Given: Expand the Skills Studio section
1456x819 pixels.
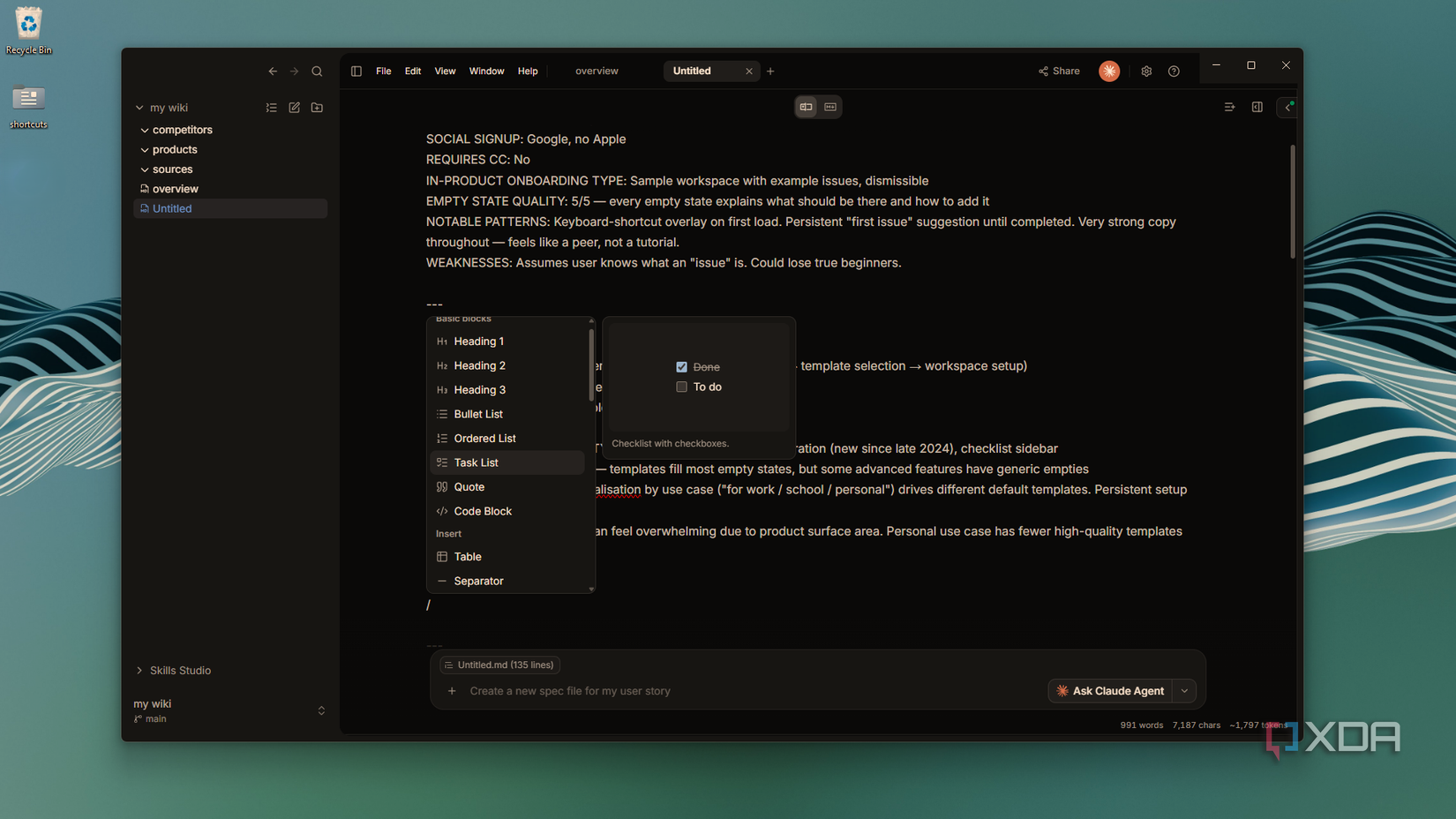Looking at the screenshot, I should tap(139, 671).
